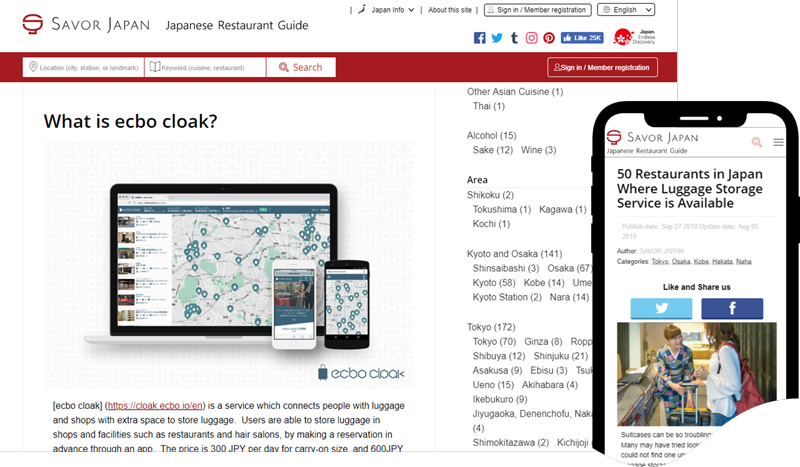Click the Facebook Like 25K button
Viewport: 800px width, 467px height.
pos(582,38)
